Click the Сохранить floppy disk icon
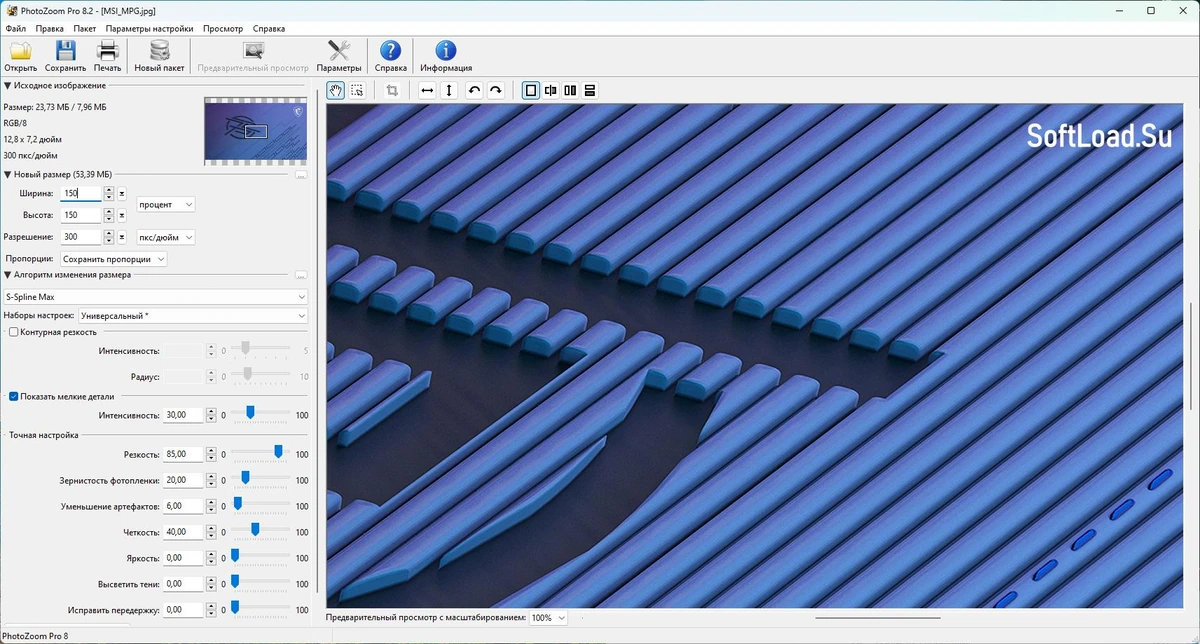Image resolution: width=1200 pixels, height=644 pixels. click(65, 50)
